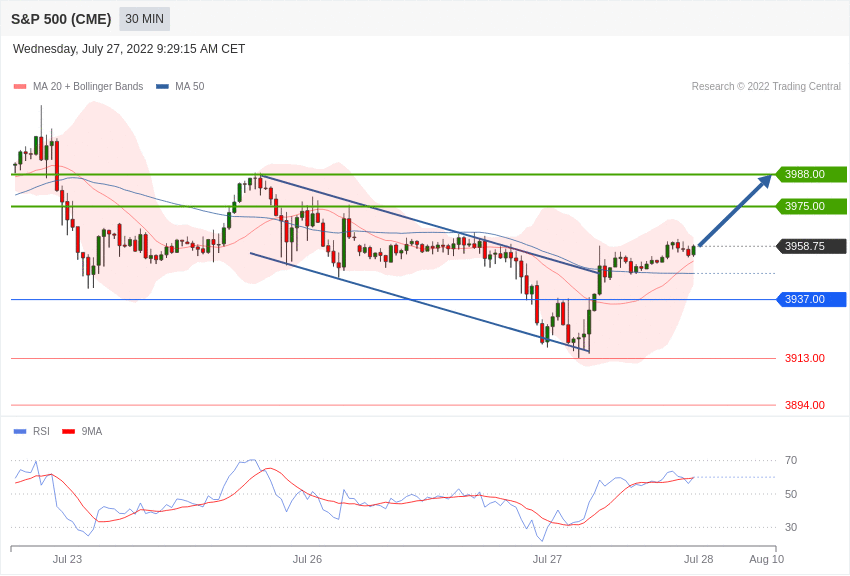This screenshot has height=576, width=850.
Task: Toggle the MA 50 legend entry
Action: [180, 87]
